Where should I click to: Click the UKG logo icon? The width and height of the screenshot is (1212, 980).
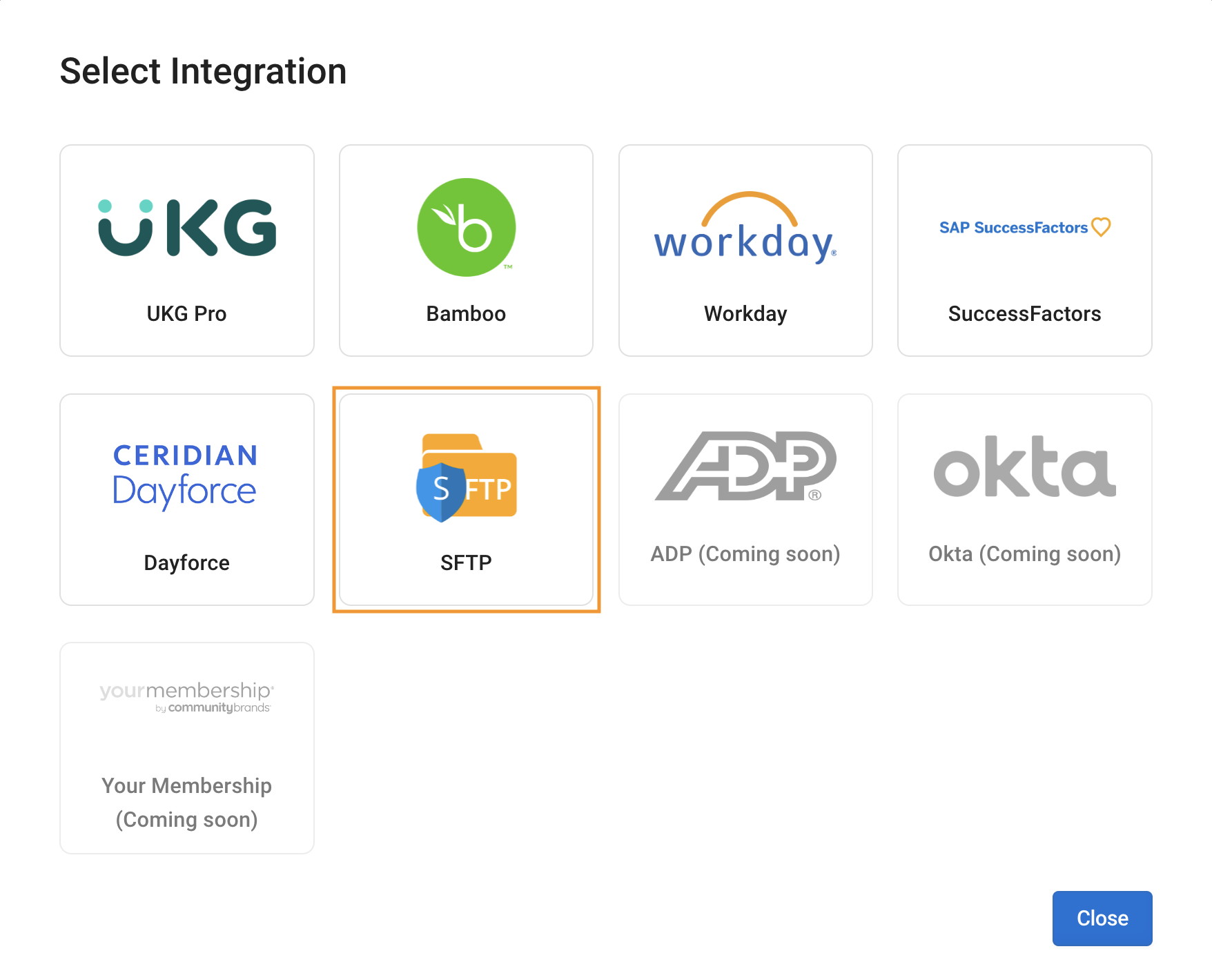click(187, 228)
